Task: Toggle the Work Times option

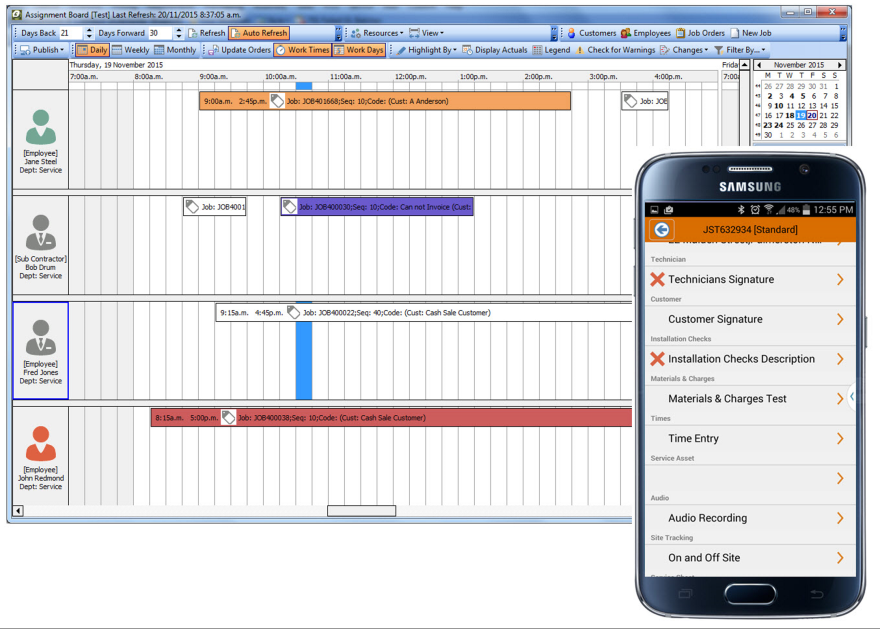Action: (302, 50)
